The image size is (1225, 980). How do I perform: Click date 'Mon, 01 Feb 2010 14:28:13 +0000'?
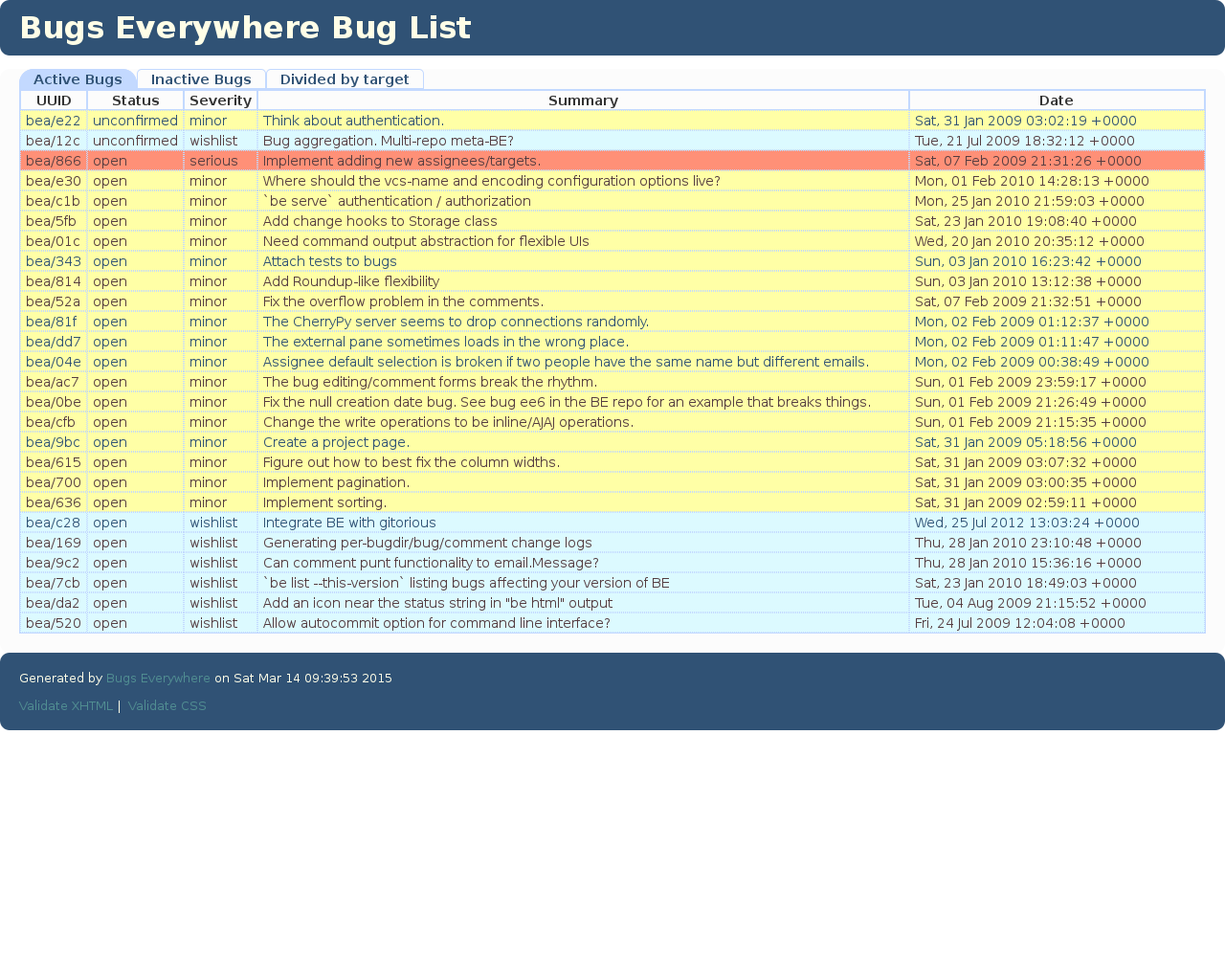coord(1032,181)
